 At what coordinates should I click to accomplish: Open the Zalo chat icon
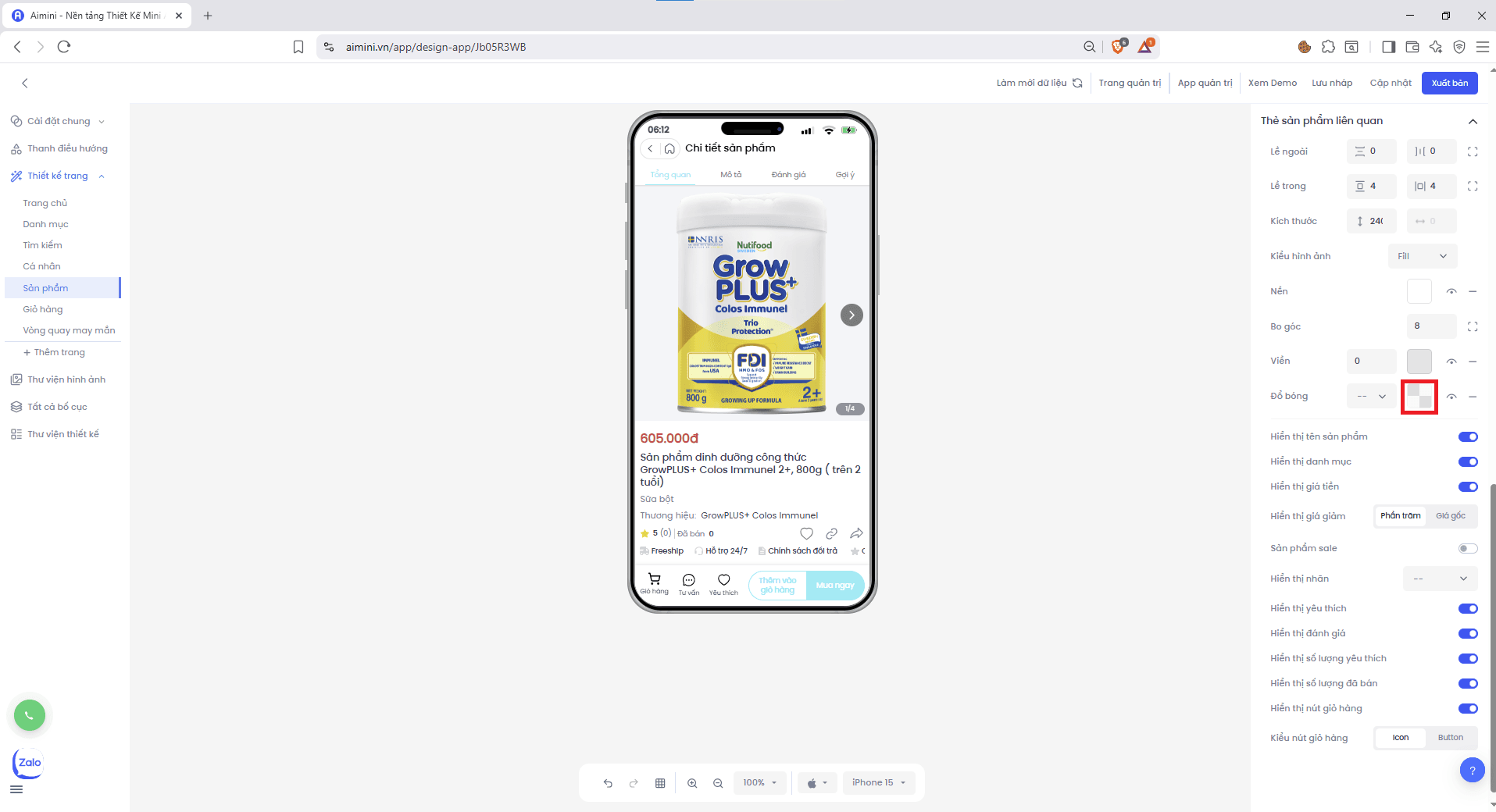[29, 763]
